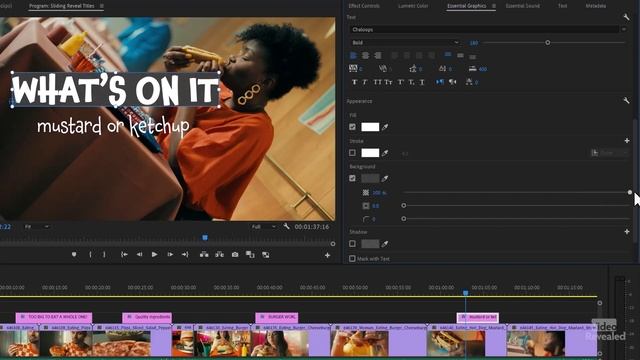Align text vertically to center
Image resolution: width=640 pixels, height=360 pixels.
[x=460, y=55]
